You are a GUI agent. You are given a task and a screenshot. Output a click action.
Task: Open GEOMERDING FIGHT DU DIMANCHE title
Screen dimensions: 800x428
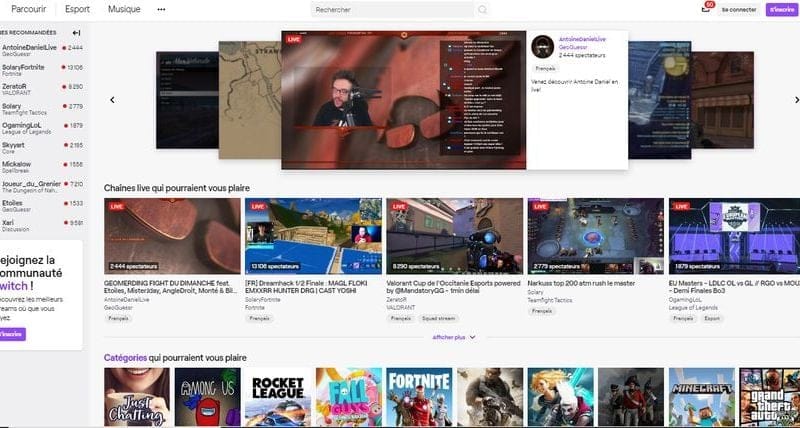pyautogui.click(x=170, y=287)
